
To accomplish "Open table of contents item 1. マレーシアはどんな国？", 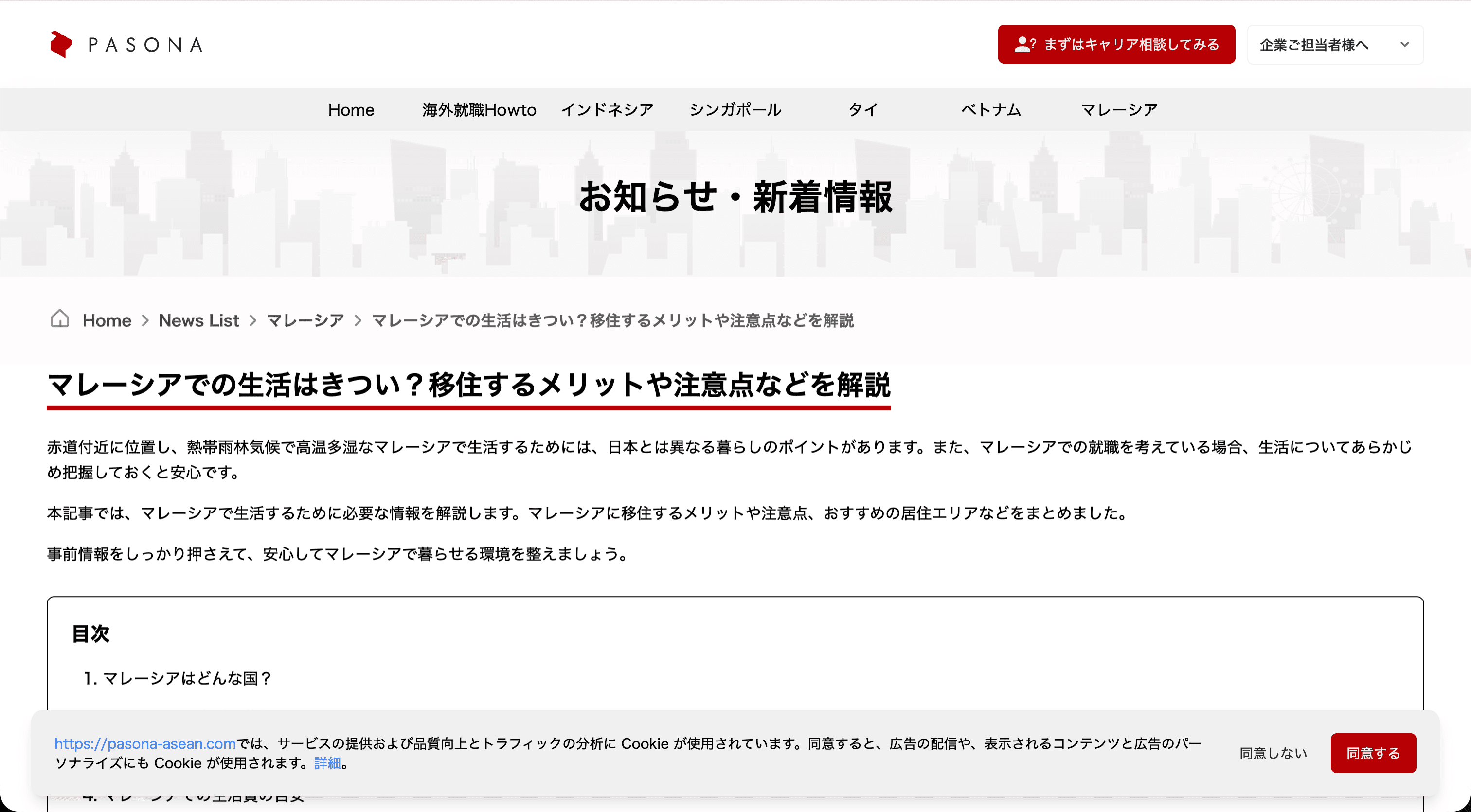I will 178,678.
